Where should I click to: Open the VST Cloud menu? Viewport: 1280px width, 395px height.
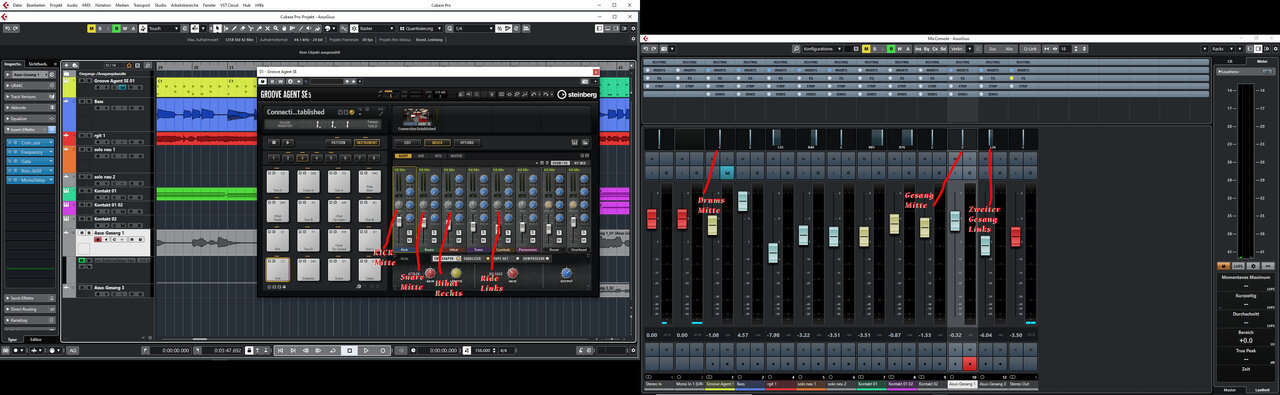tap(229, 5)
